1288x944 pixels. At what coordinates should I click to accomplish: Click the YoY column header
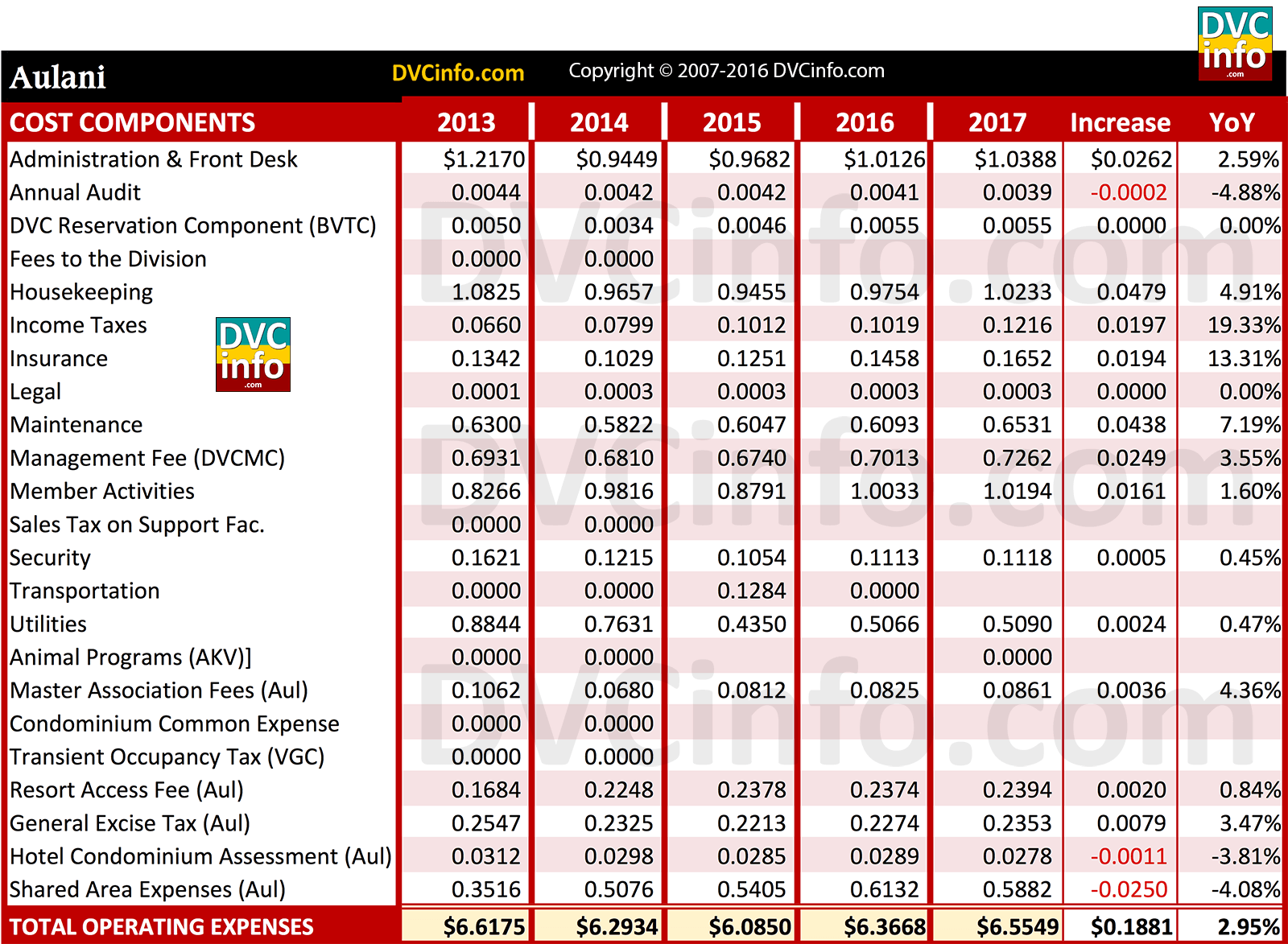(1232, 122)
